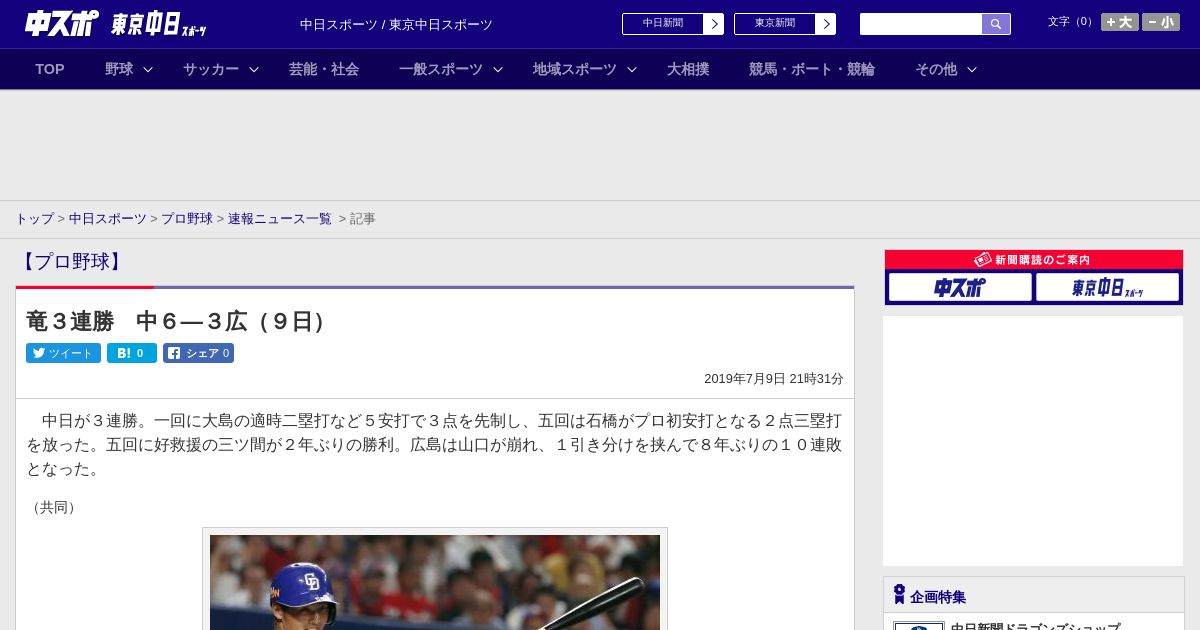Click the 中スポ subscription button in the sidebar
The image size is (1200, 630).
pyautogui.click(x=960, y=287)
